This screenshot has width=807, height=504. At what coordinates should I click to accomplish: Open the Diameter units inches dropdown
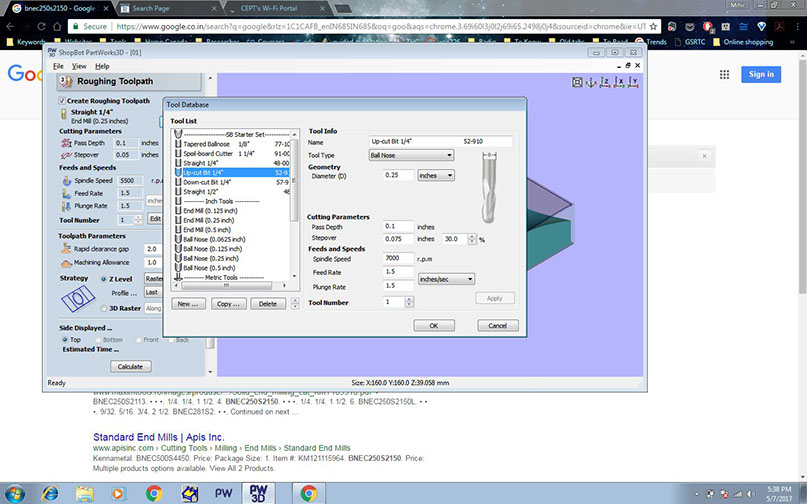tap(436, 176)
